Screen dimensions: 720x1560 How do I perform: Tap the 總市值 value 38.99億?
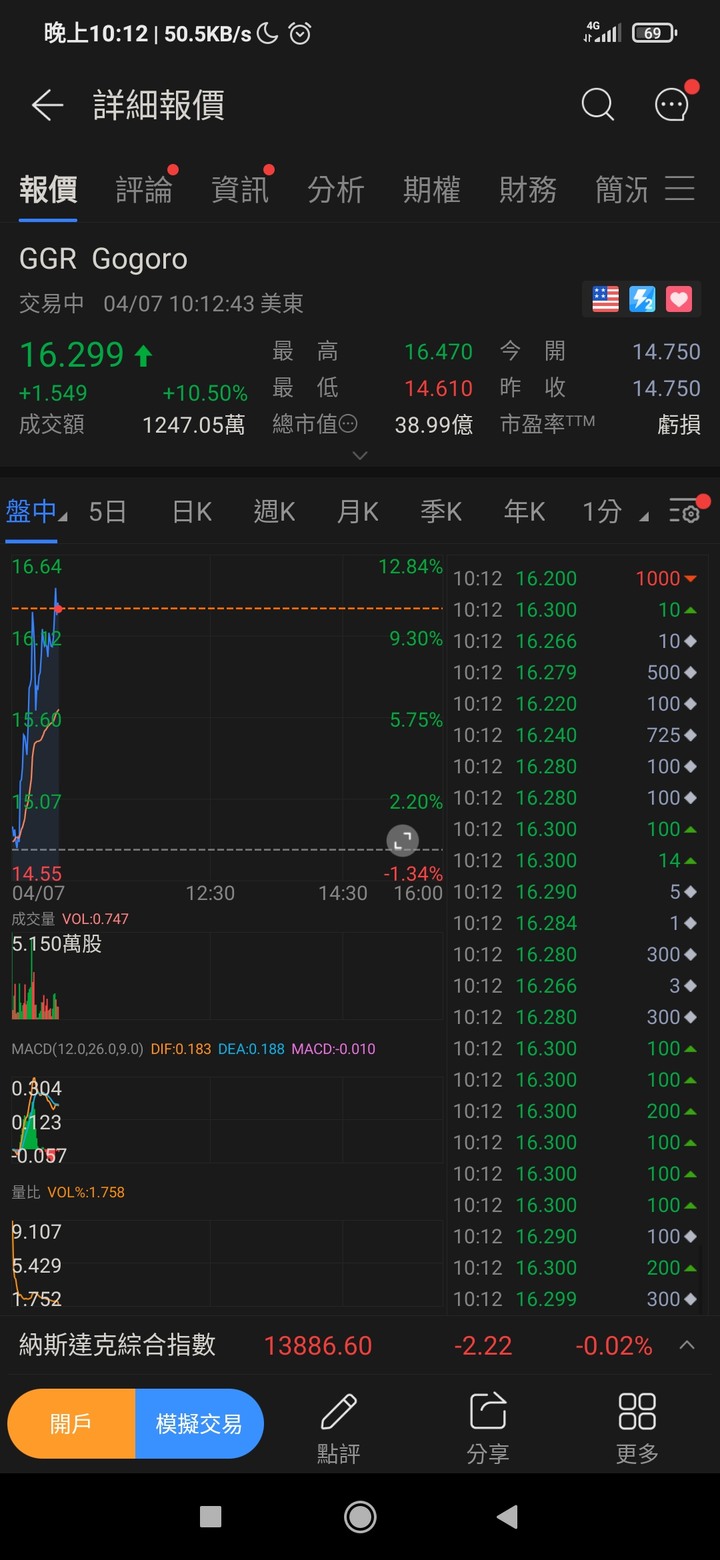click(434, 425)
